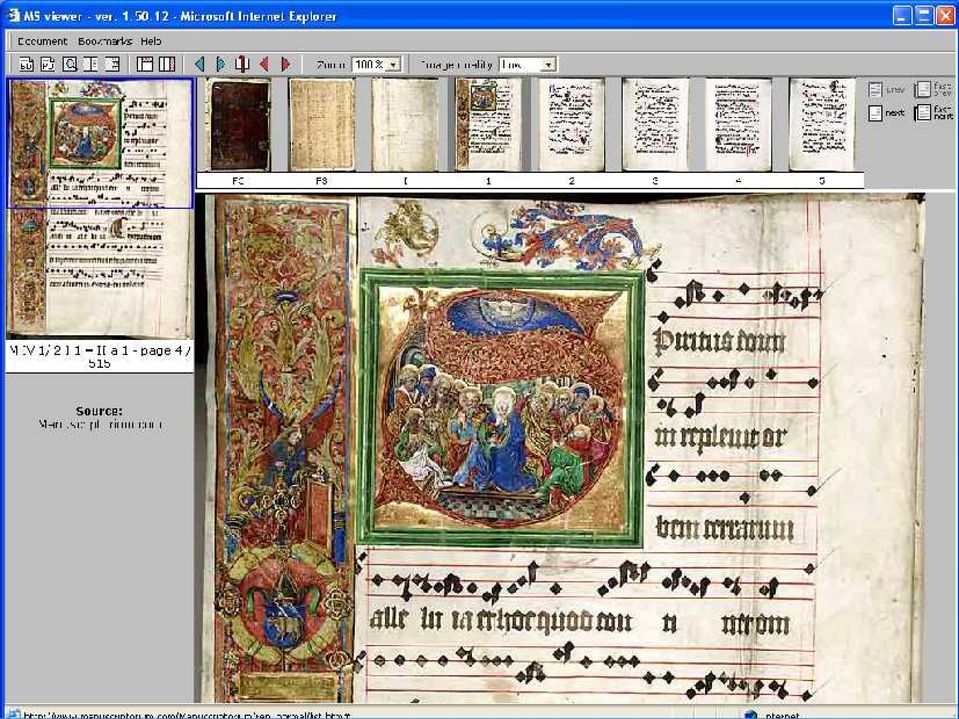Open the Help menu
Image resolution: width=959 pixels, height=719 pixels.
[x=151, y=41]
